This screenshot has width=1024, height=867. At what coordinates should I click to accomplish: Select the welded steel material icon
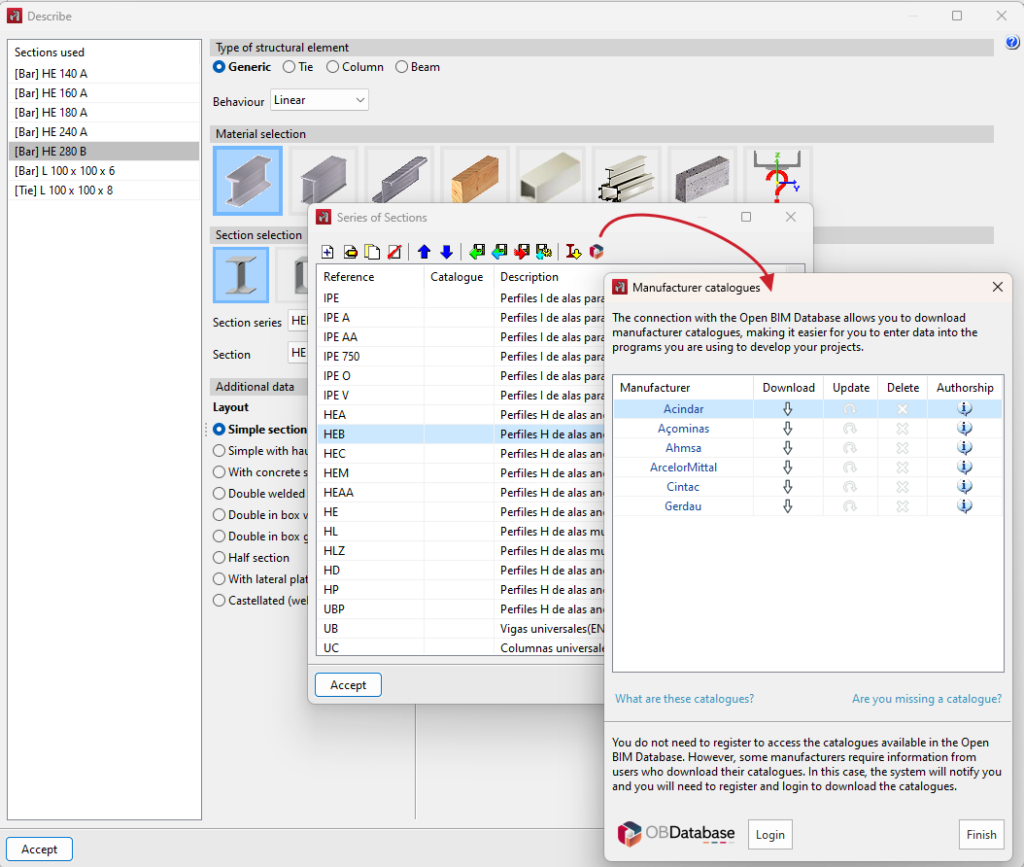324,176
